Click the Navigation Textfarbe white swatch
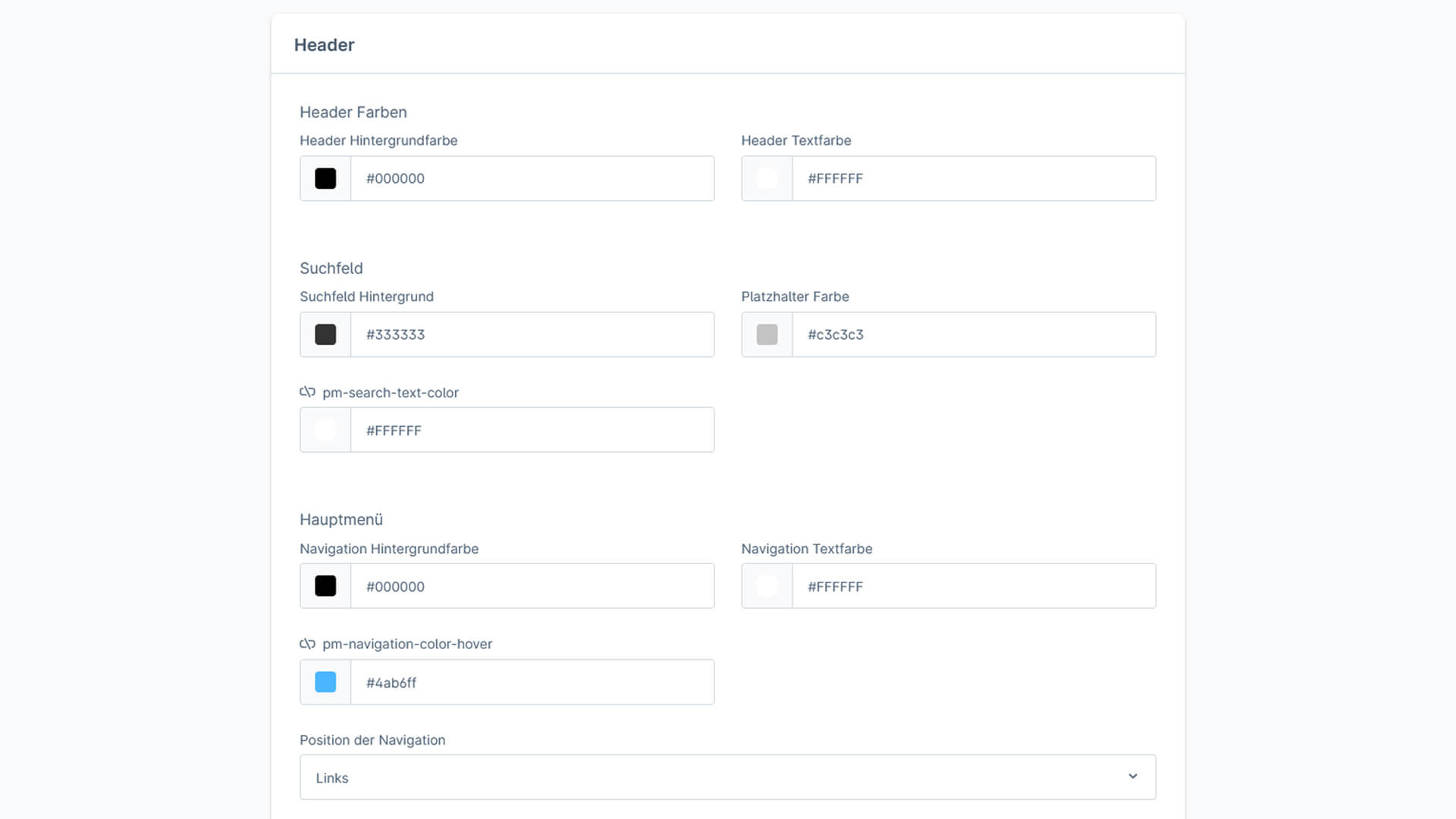The width and height of the screenshot is (1456, 819). click(767, 586)
